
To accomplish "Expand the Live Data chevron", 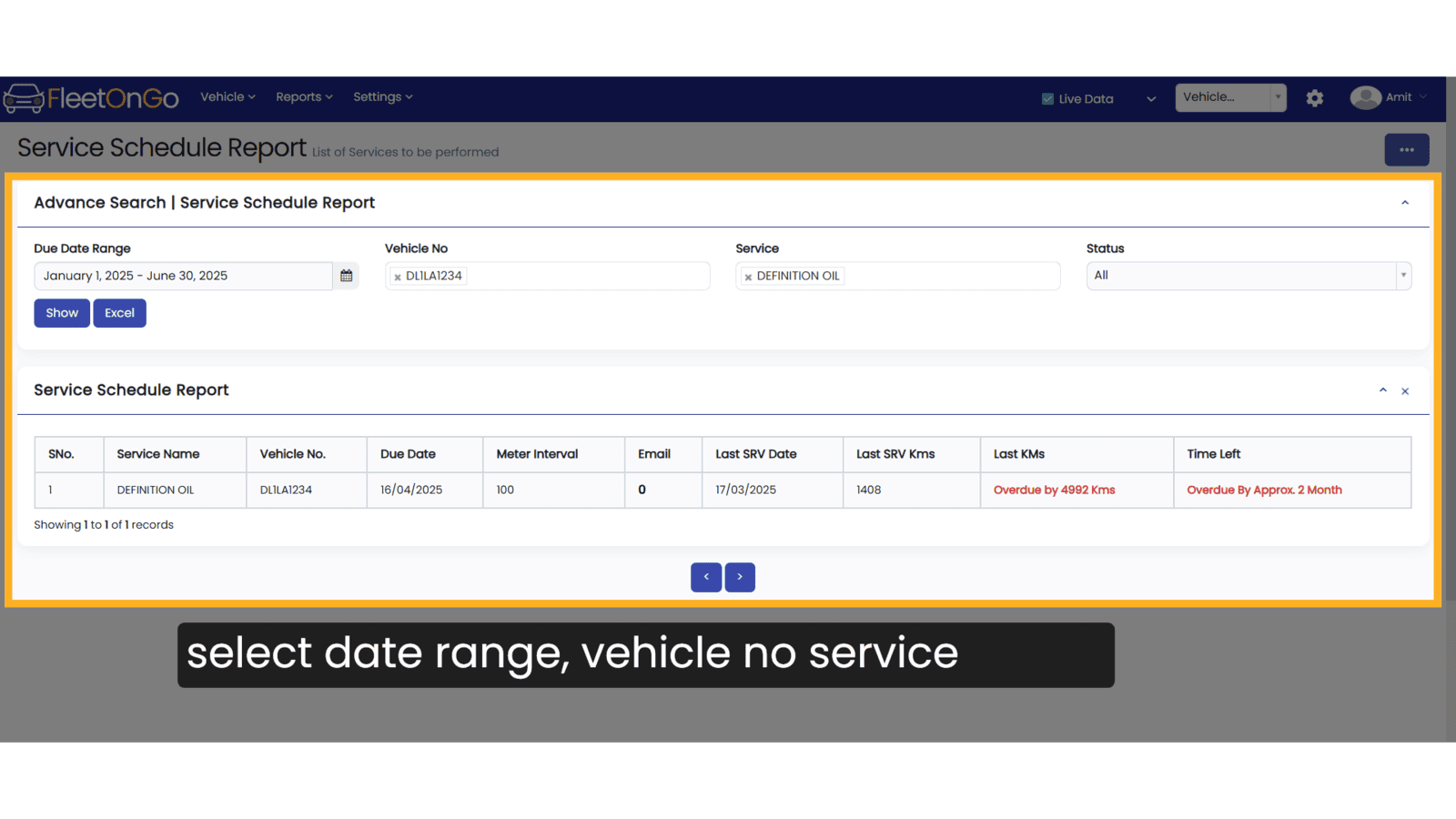I will [1151, 98].
